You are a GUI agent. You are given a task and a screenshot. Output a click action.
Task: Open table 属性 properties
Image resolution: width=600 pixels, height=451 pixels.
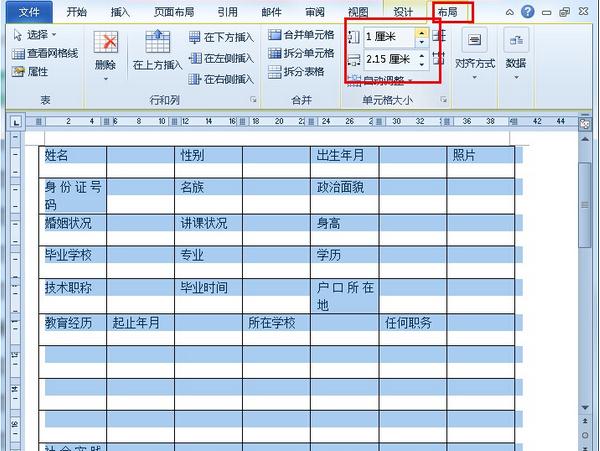tap(31, 72)
